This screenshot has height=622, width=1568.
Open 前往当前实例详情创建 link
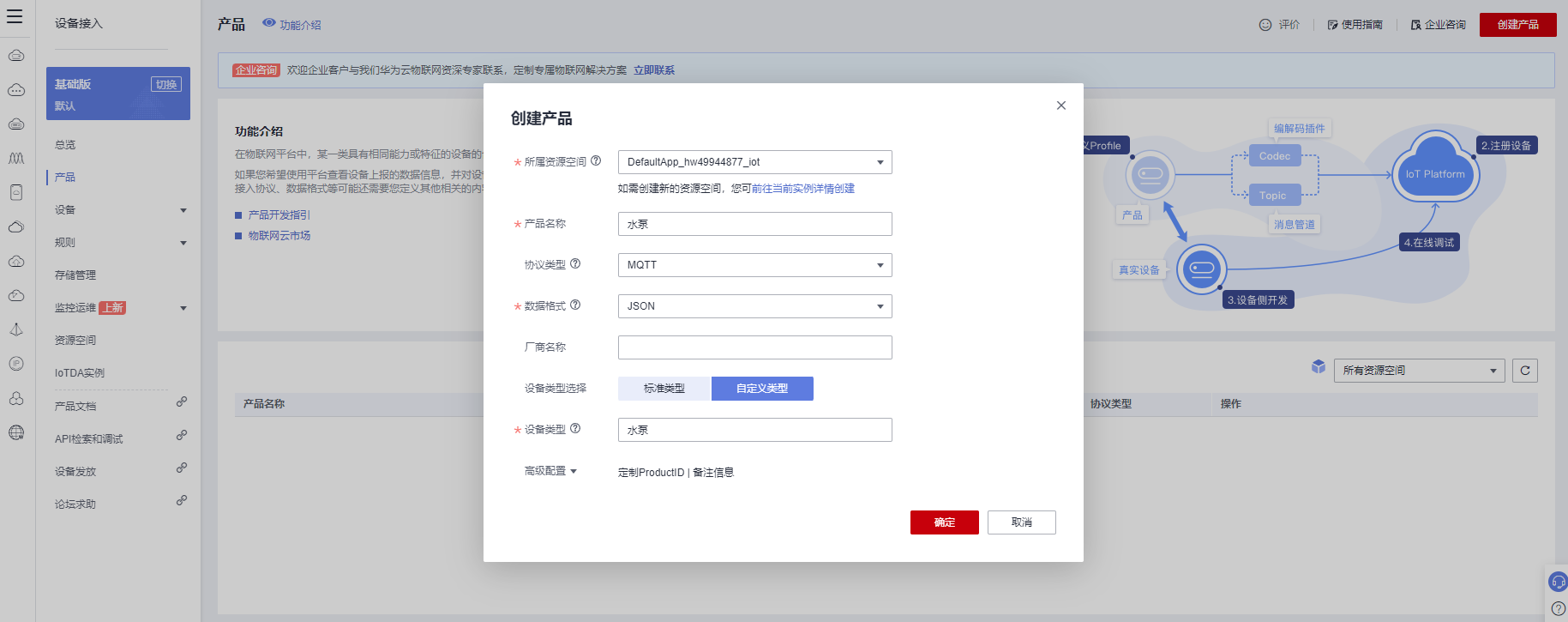pos(803,189)
